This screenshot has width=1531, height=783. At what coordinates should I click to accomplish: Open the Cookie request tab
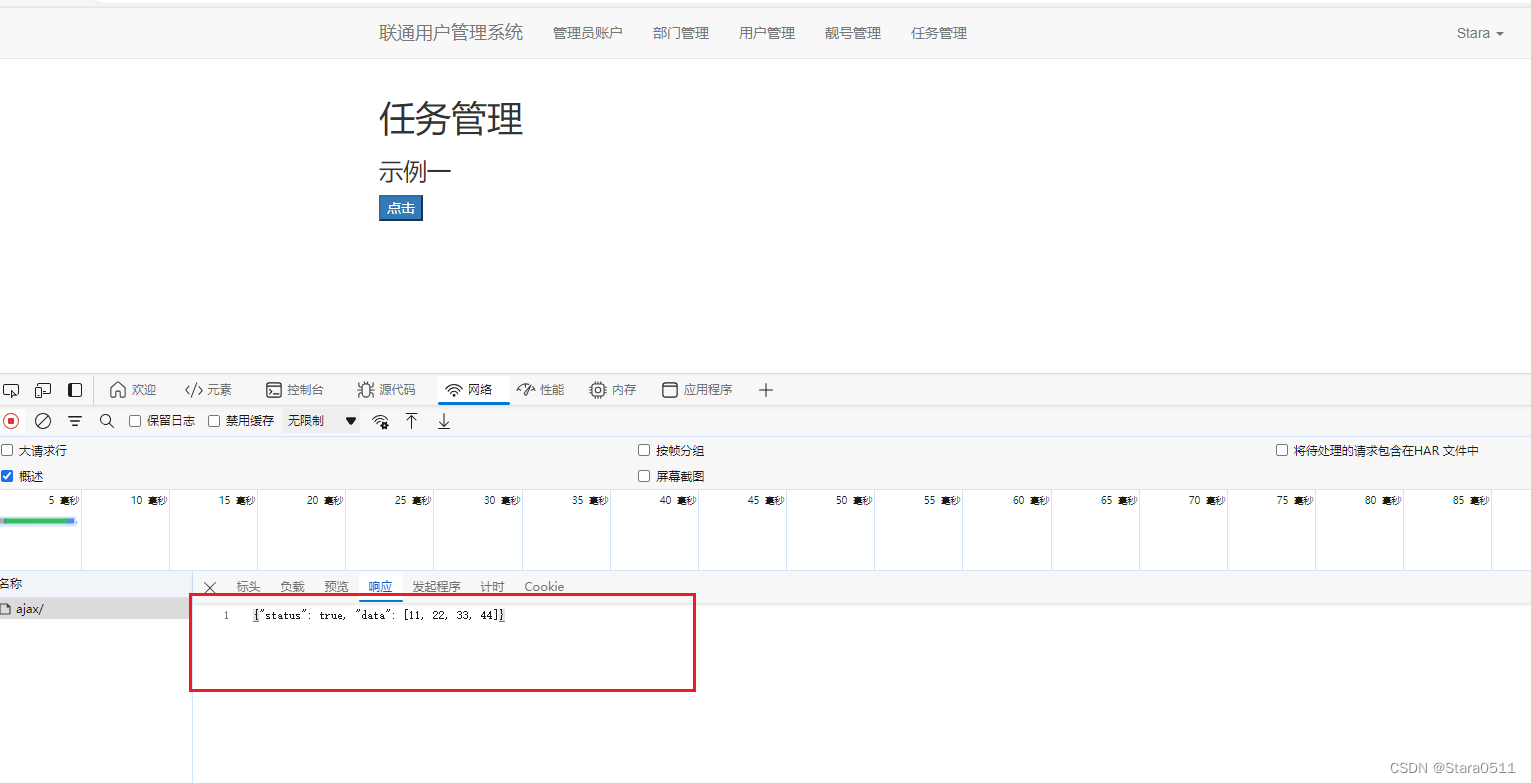(544, 587)
